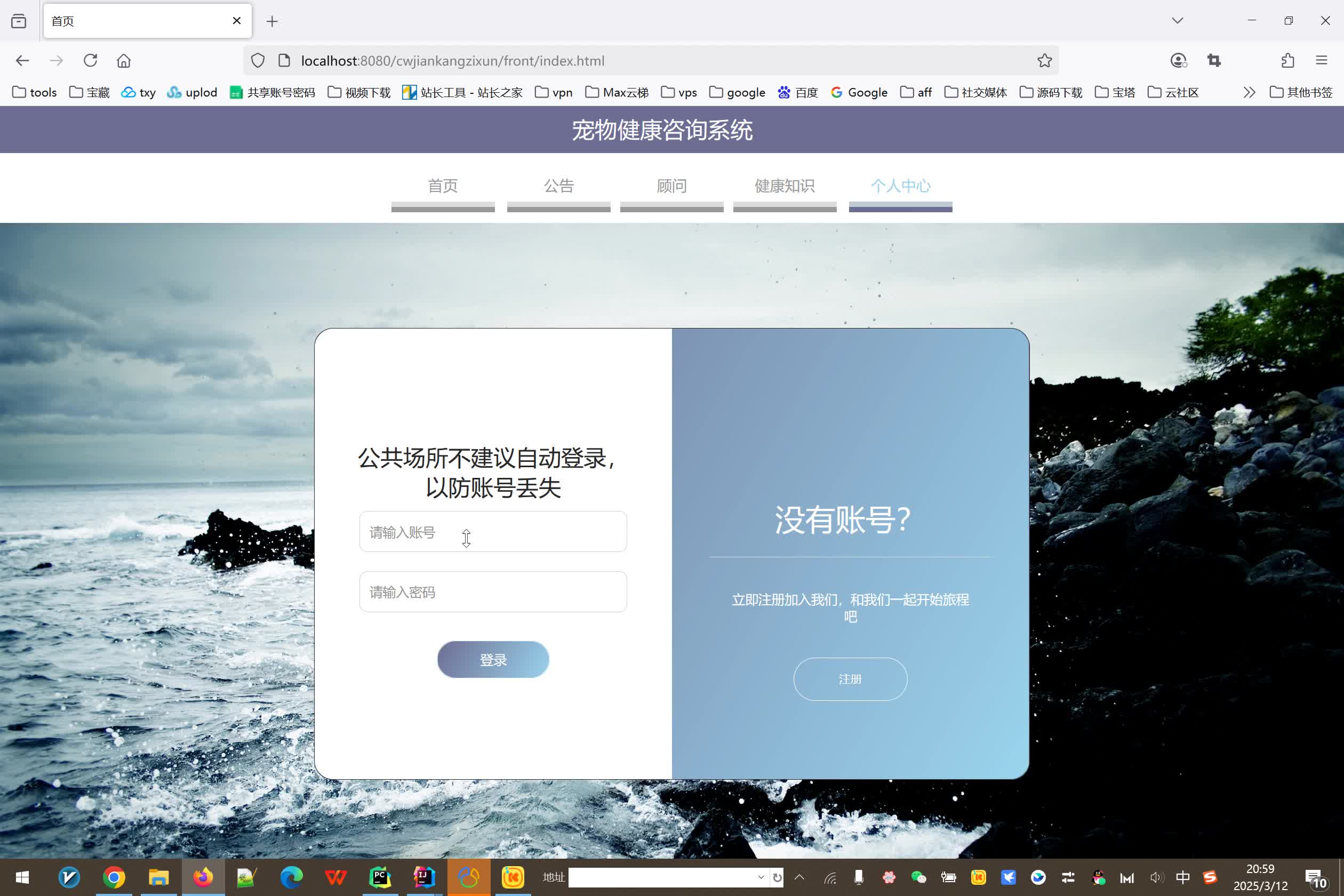Click the 登录 button

point(493,659)
